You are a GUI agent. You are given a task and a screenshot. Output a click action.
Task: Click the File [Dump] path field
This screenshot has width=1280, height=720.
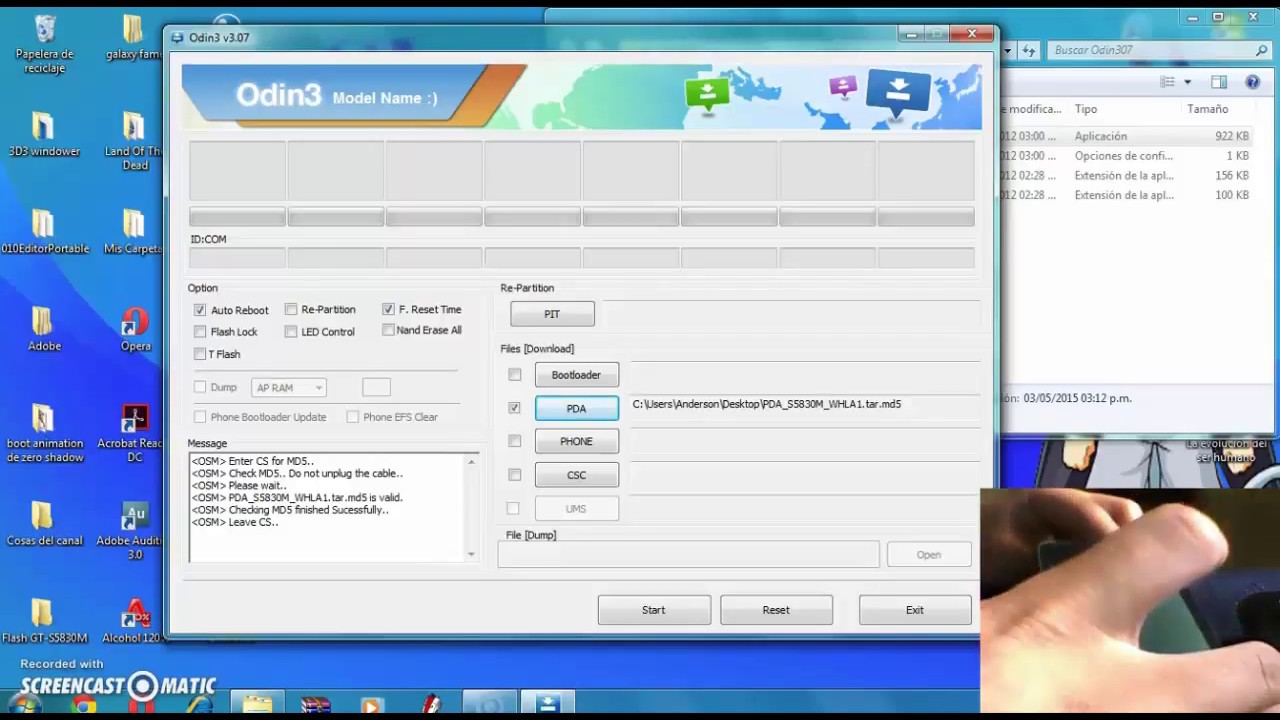[689, 555]
